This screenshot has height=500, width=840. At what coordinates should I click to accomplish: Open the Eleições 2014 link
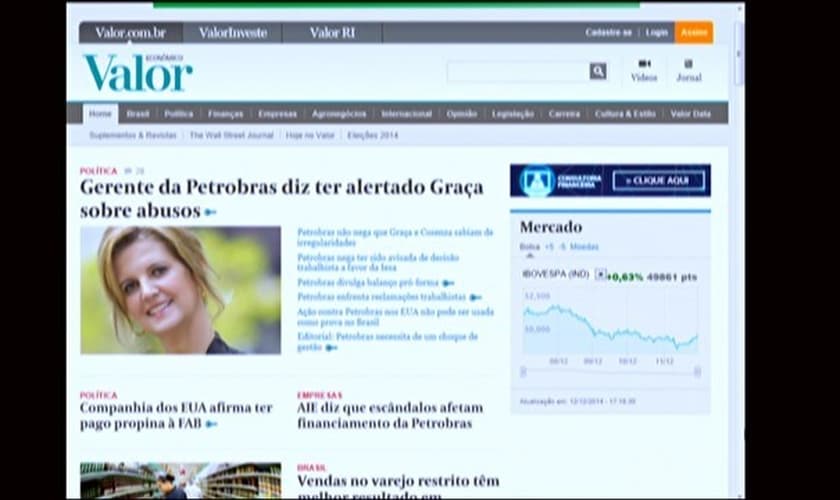pyautogui.click(x=372, y=135)
